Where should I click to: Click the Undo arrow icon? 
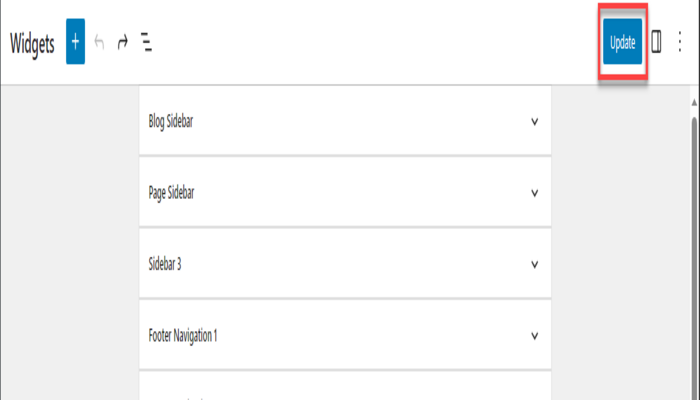pos(98,43)
